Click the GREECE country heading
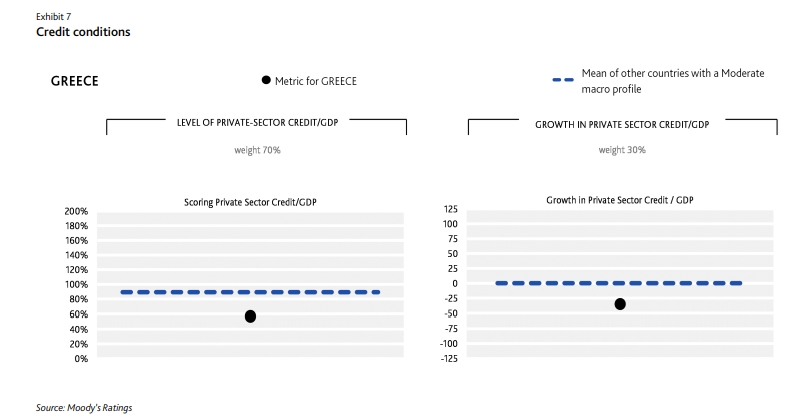806x420 pixels. [x=75, y=81]
